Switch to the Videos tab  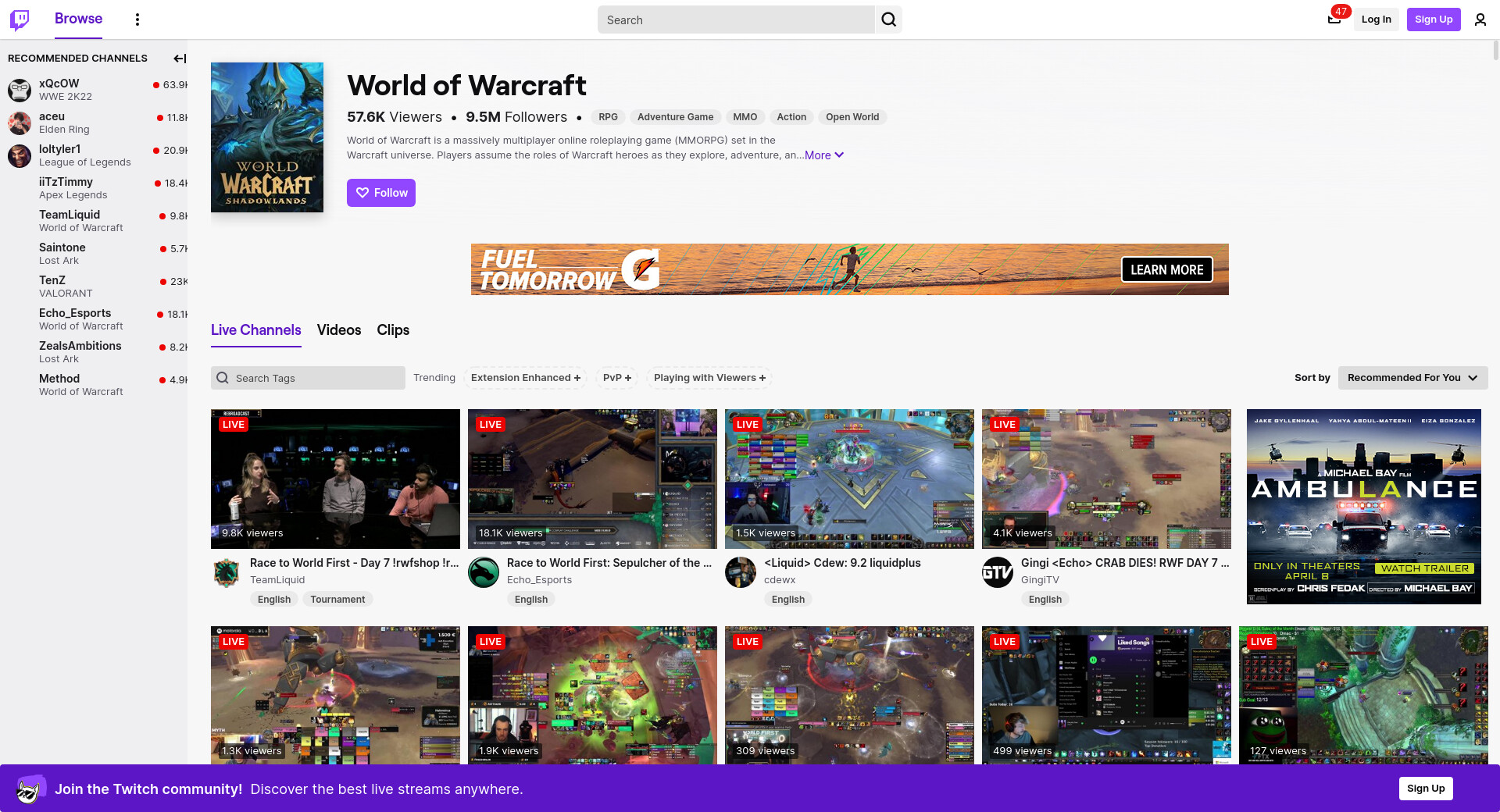(339, 330)
